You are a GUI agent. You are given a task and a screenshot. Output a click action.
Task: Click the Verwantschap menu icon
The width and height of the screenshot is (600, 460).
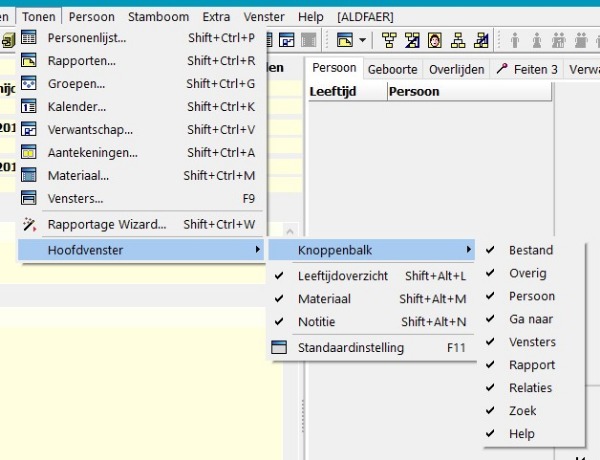tap(29, 130)
